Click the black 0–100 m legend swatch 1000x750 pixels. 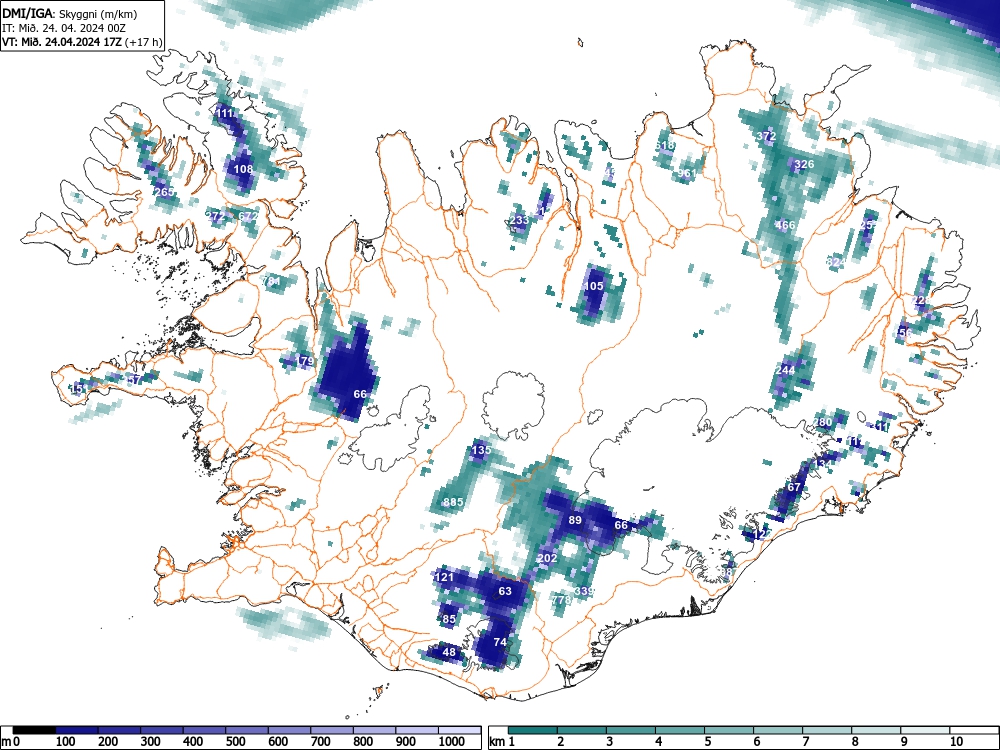pyautogui.click(x=34, y=730)
